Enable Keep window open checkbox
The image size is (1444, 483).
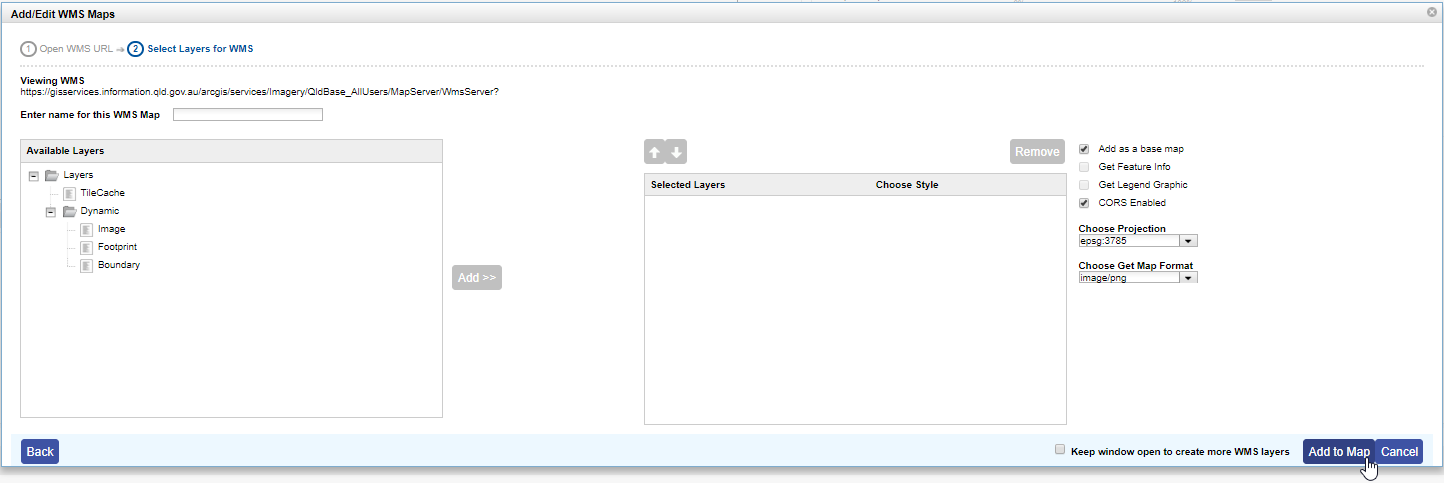tap(1060, 450)
